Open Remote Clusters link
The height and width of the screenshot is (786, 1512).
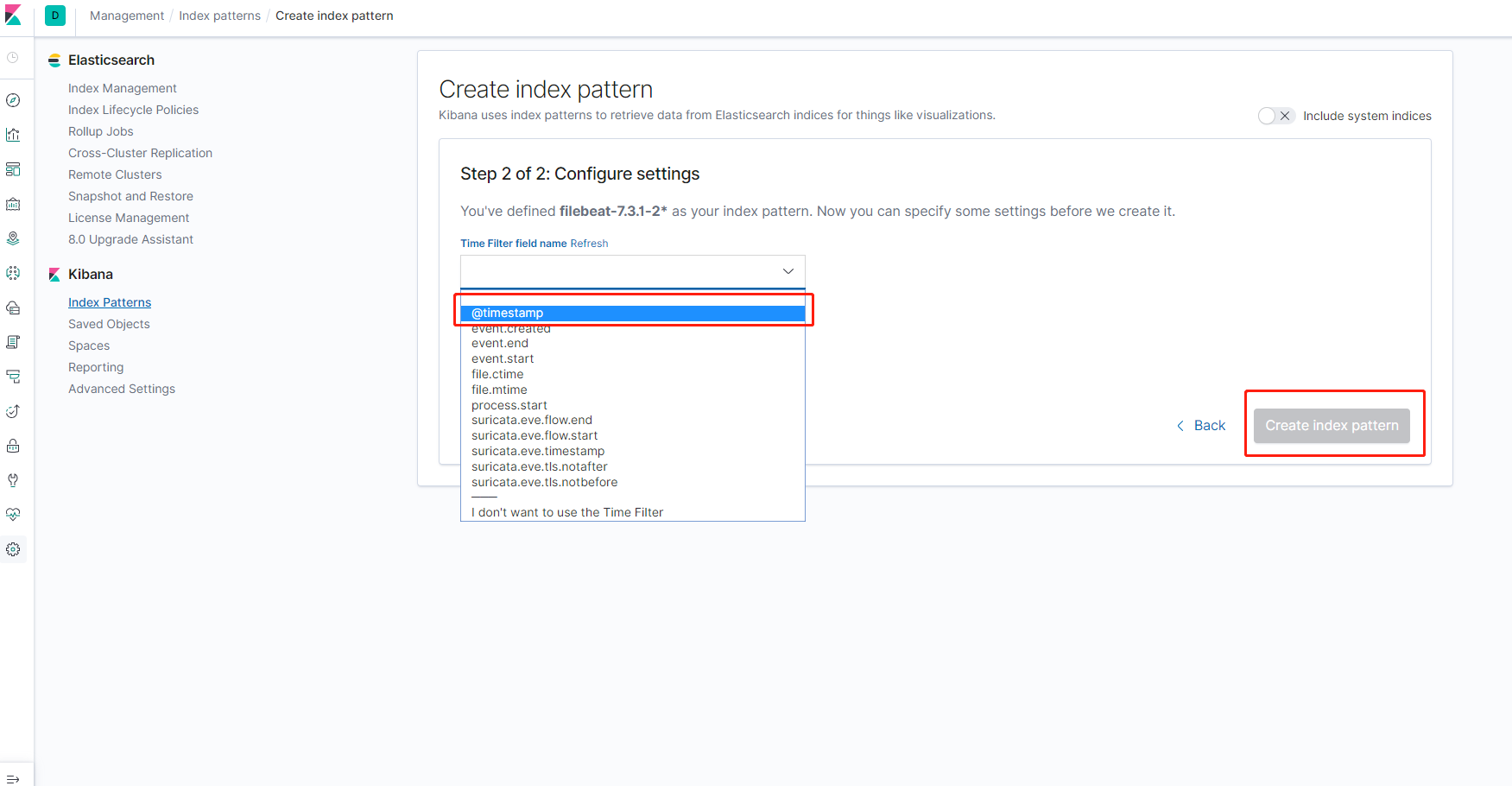click(x=115, y=174)
